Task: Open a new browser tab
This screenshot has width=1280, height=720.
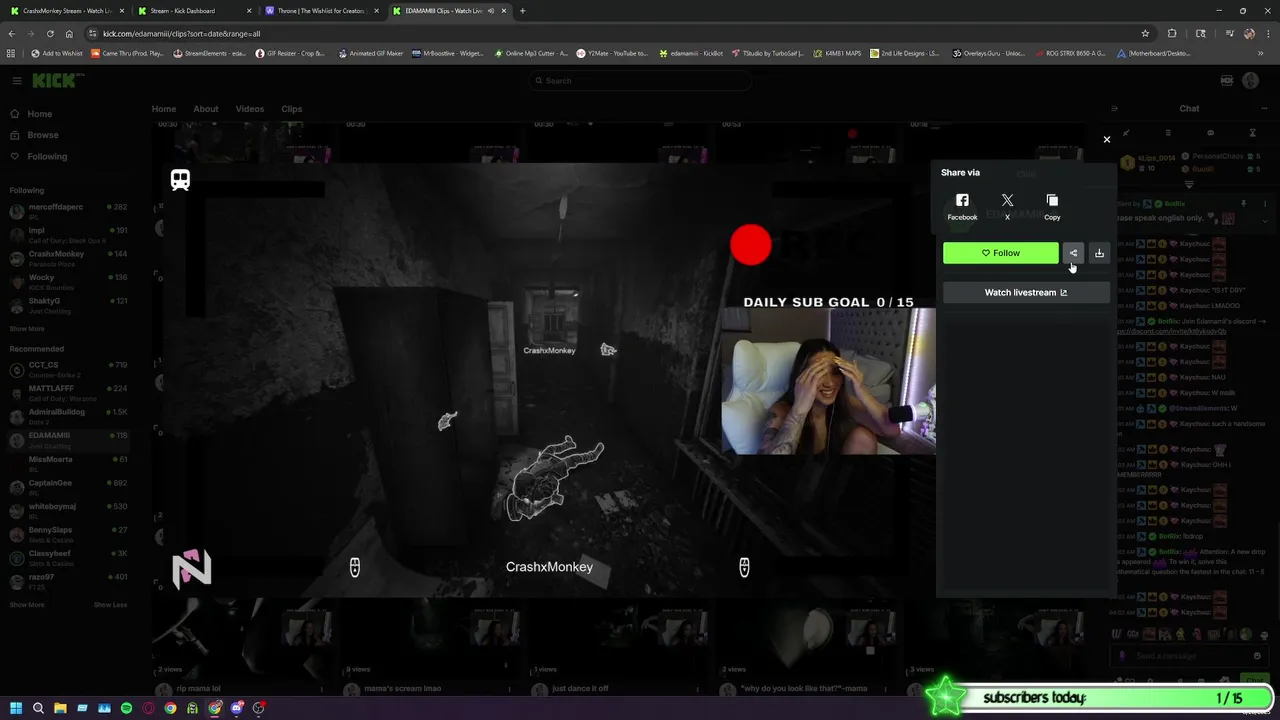Action: click(x=522, y=11)
